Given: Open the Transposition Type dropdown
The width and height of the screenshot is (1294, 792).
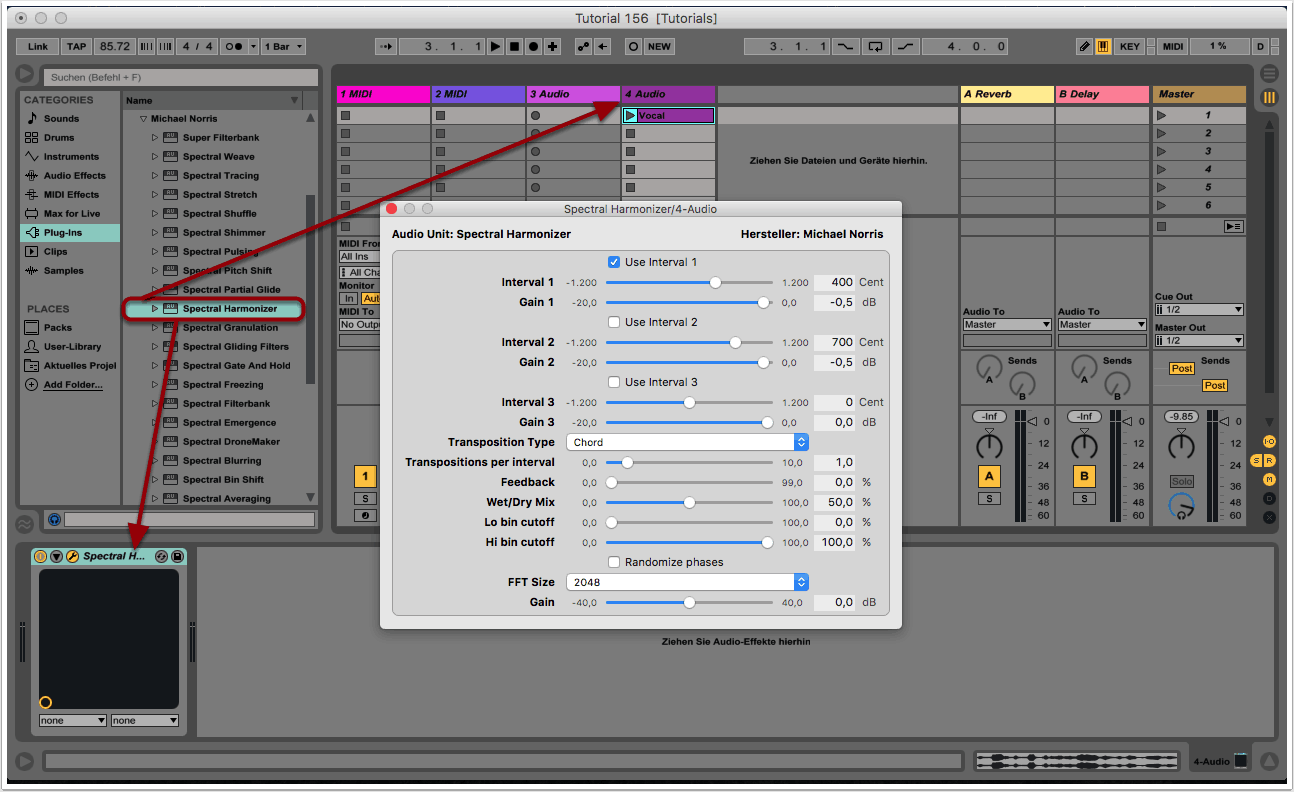Looking at the screenshot, I should tap(687, 442).
